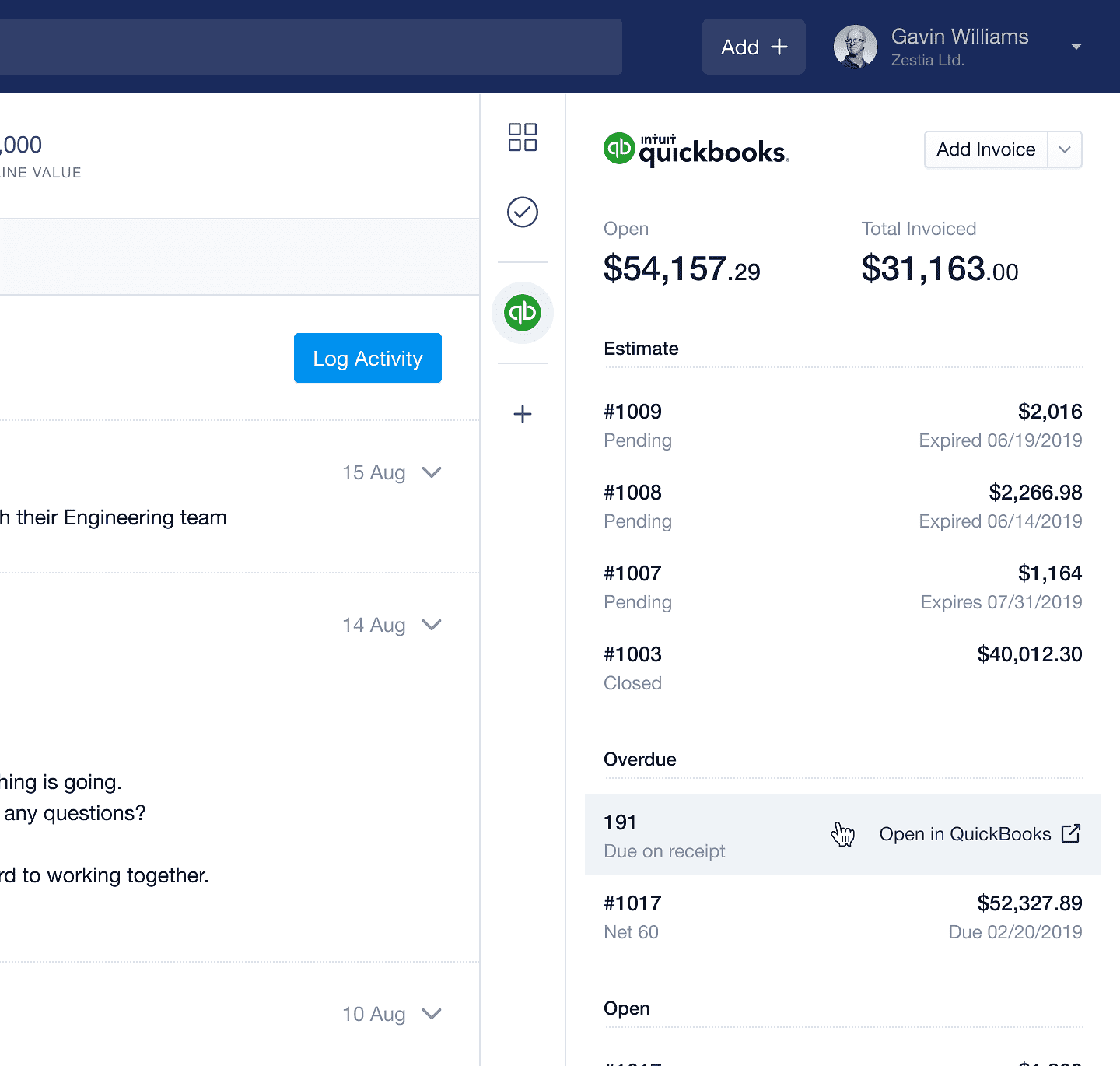This screenshot has width=1120, height=1066.
Task: Open user account dropdown arrow
Action: [1076, 47]
